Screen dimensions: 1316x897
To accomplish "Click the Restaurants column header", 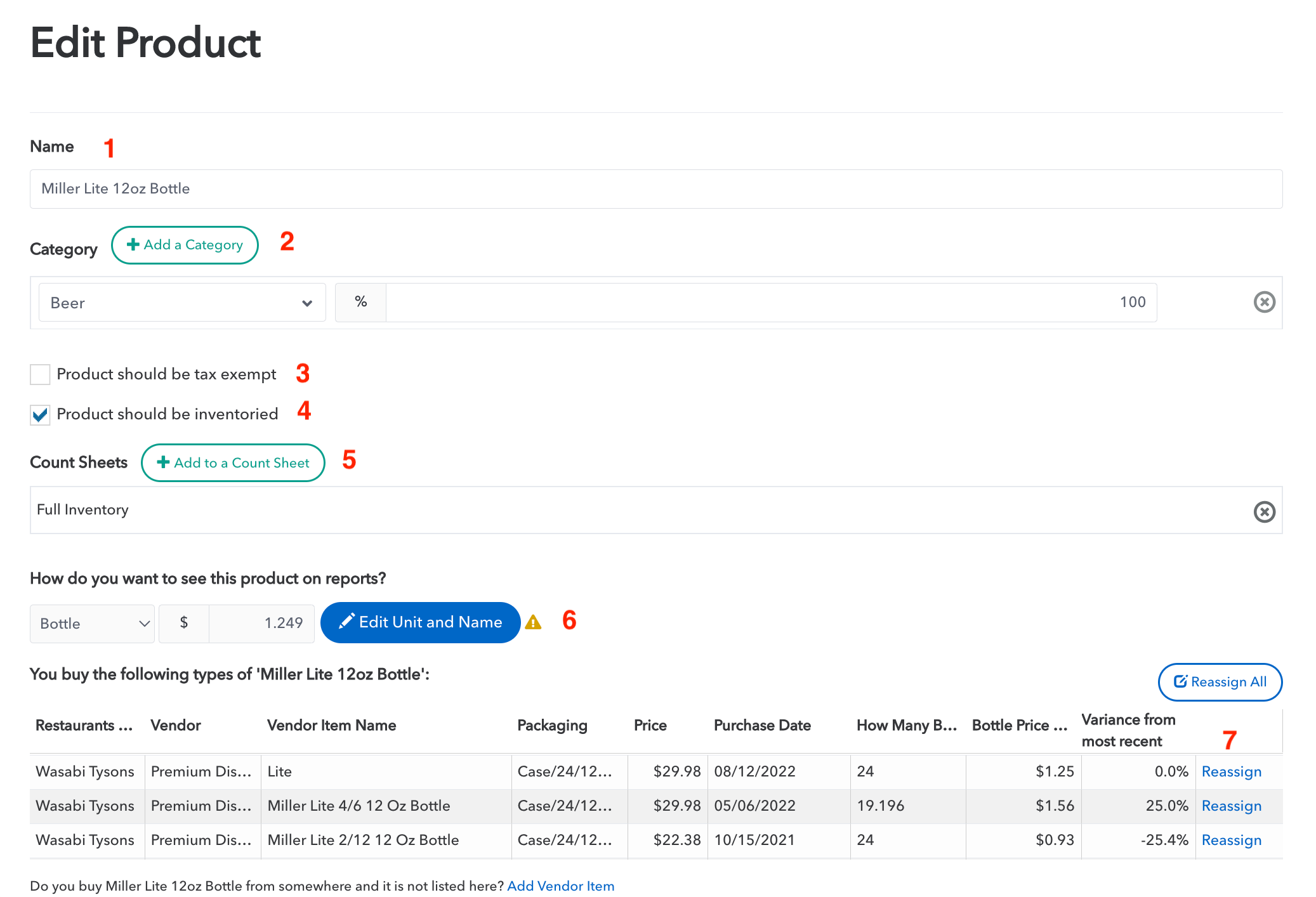I will pyautogui.click(x=84, y=725).
